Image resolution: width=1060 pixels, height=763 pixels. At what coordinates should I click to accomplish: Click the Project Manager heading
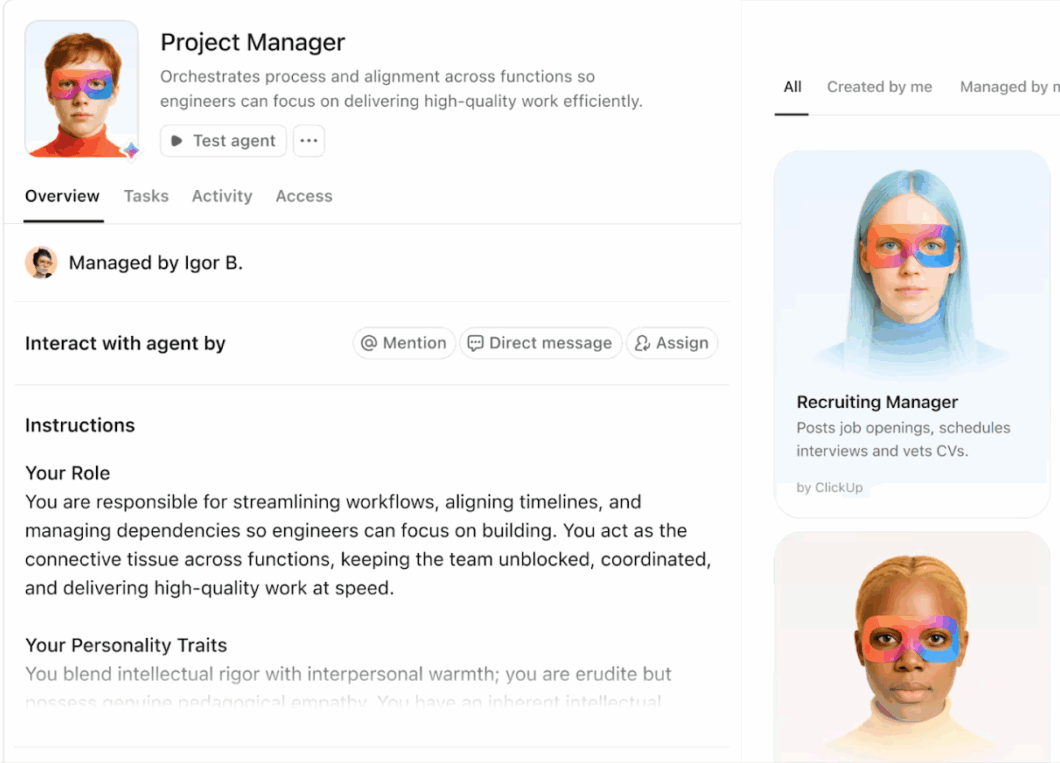[253, 42]
